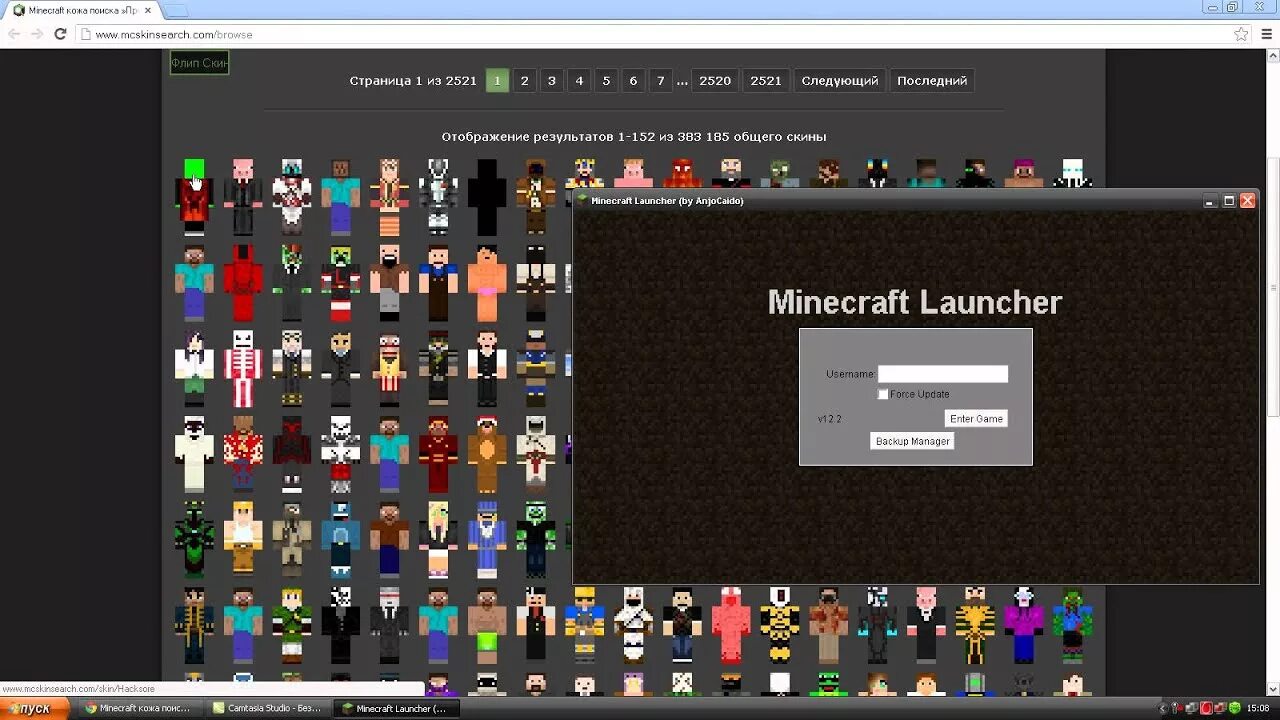Open the solid pink skin thumbnail
Viewport: 1280px width, 720px height.
731,625
